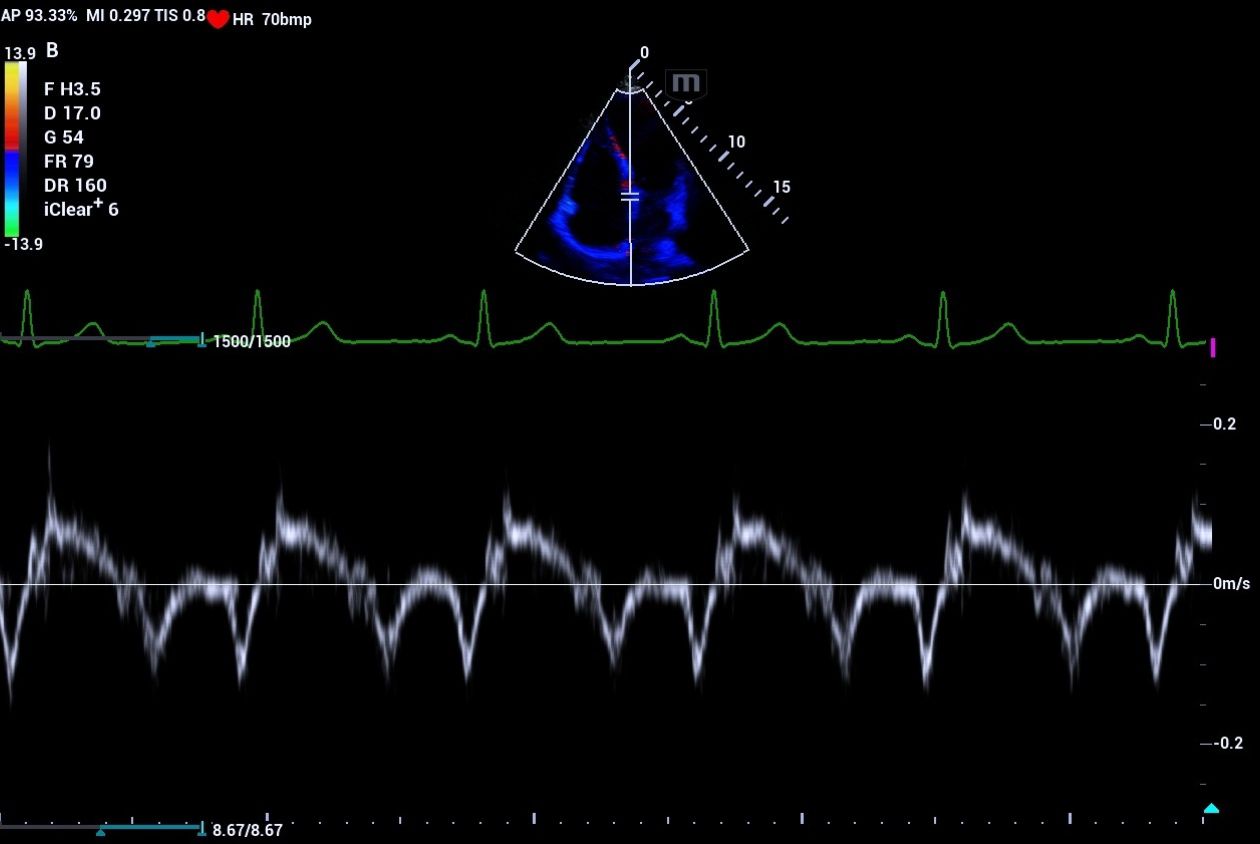Click the focus position marker on the depth ruler
Screen dimensions: 1260x844
tap(630, 196)
